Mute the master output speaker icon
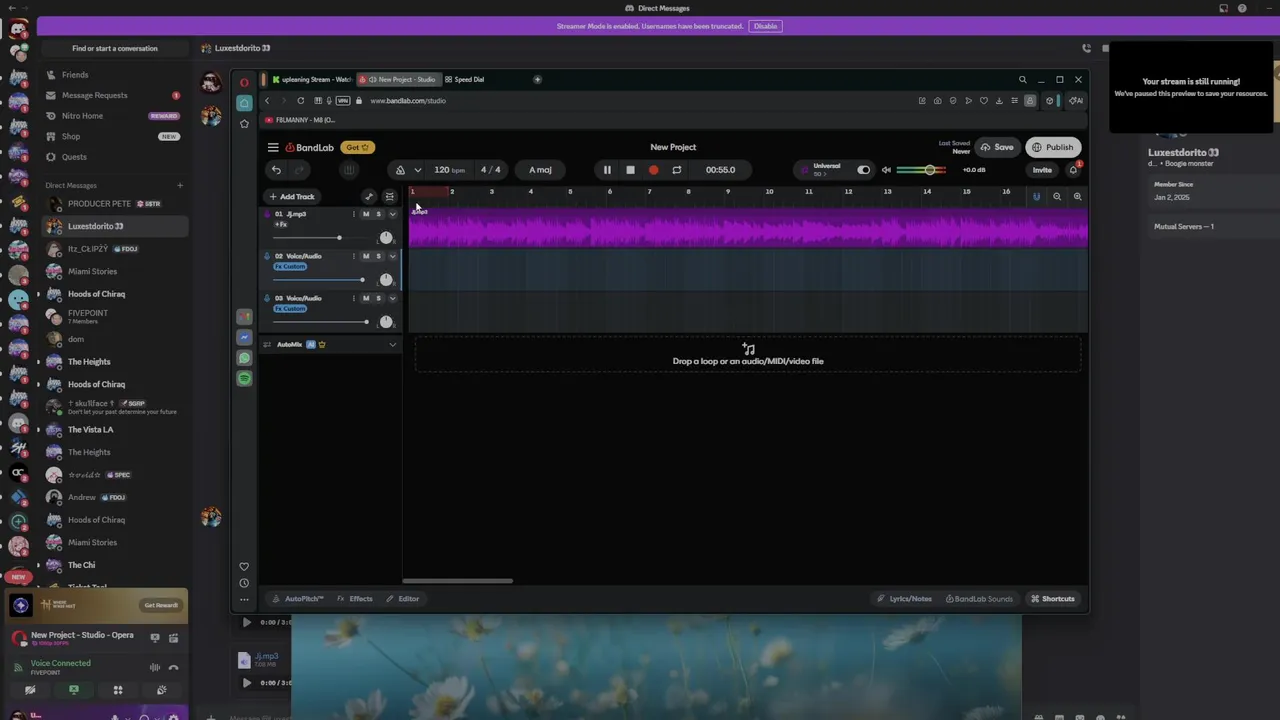The height and width of the screenshot is (720, 1280). point(886,170)
